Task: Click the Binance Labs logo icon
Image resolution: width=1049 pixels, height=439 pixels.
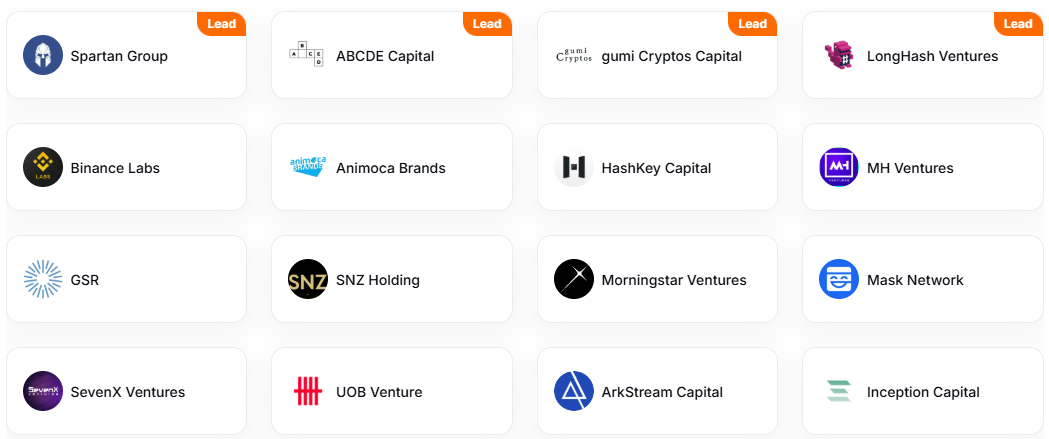Action: (x=43, y=167)
